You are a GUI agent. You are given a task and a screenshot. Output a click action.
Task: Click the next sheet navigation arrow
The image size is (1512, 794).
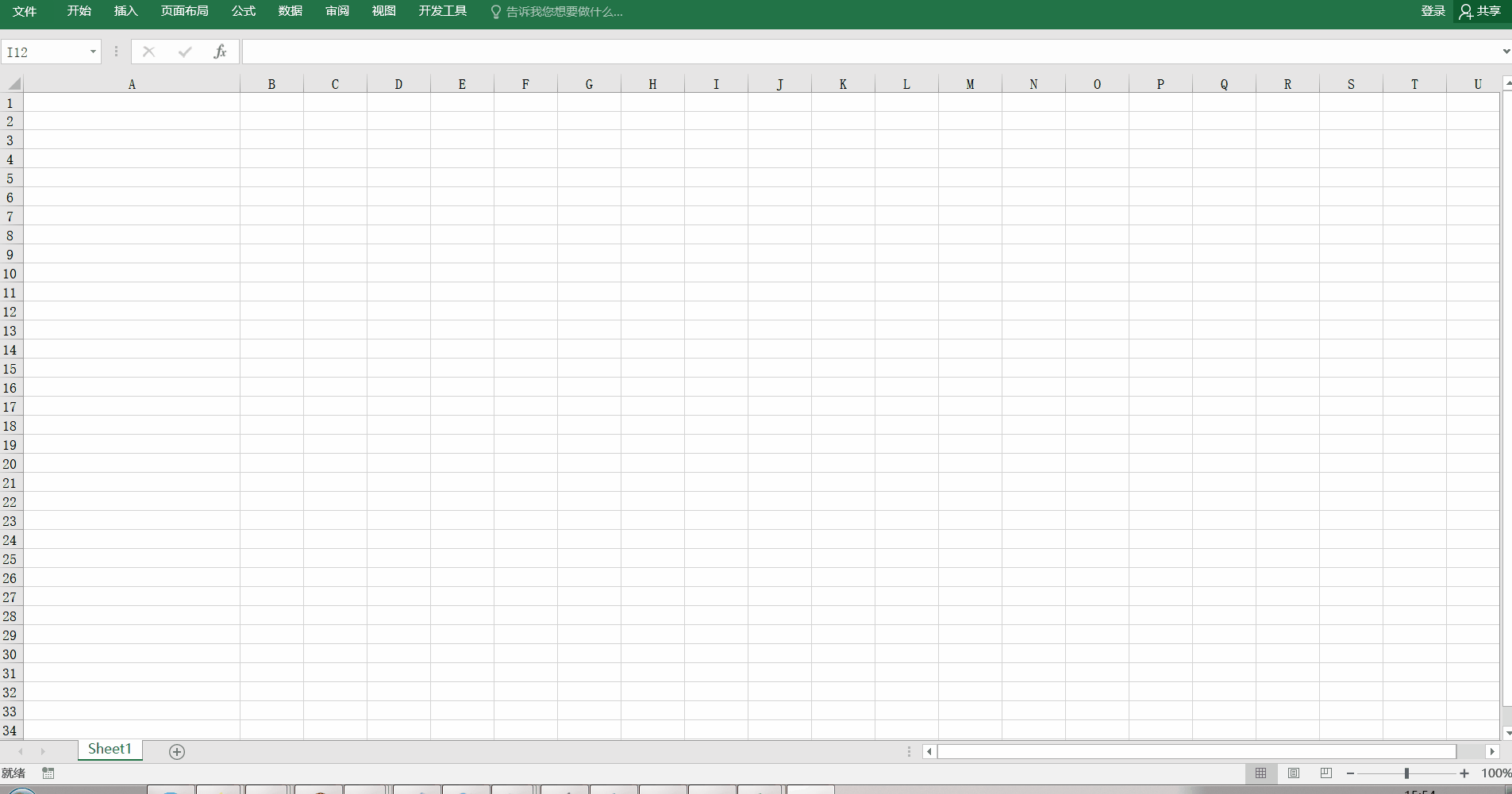tap(43, 751)
